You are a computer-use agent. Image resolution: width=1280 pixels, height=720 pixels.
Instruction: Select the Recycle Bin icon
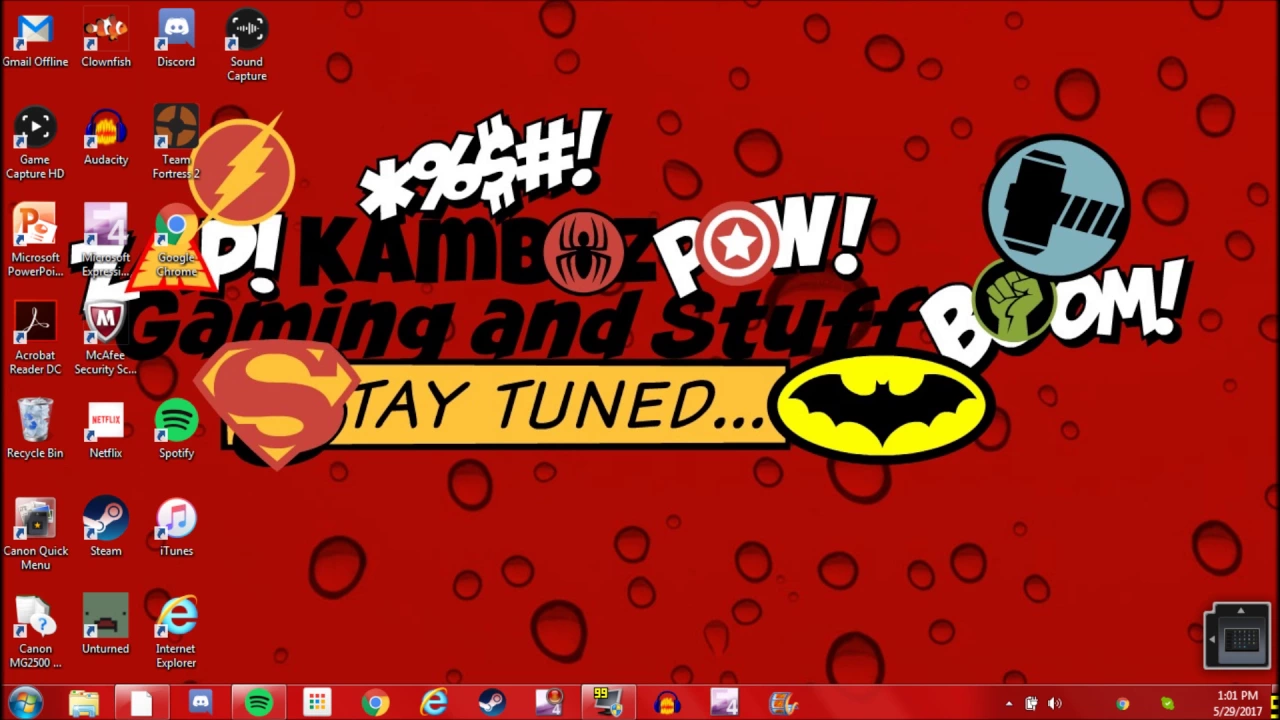[35, 430]
